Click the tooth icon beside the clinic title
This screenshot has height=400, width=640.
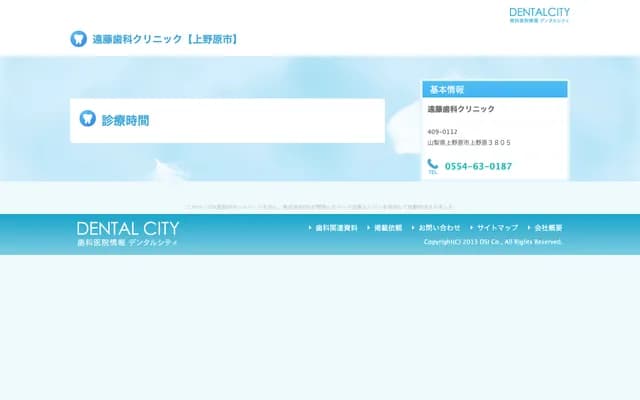coord(78,39)
